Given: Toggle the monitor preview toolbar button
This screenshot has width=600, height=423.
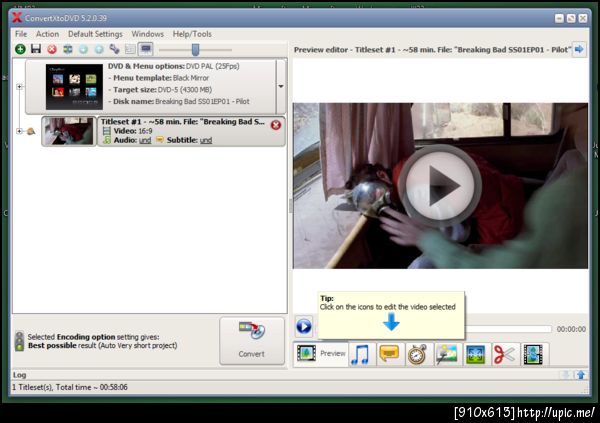Looking at the screenshot, I should [146, 49].
